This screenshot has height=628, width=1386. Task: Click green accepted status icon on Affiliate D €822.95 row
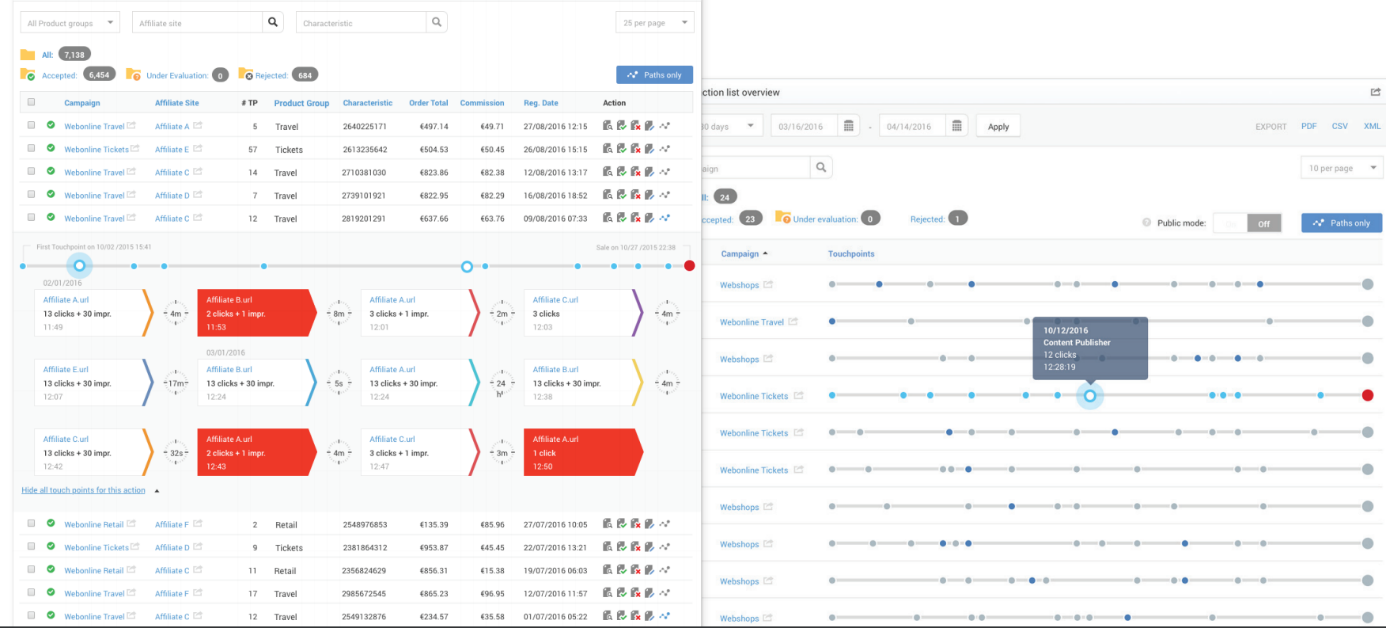50,194
